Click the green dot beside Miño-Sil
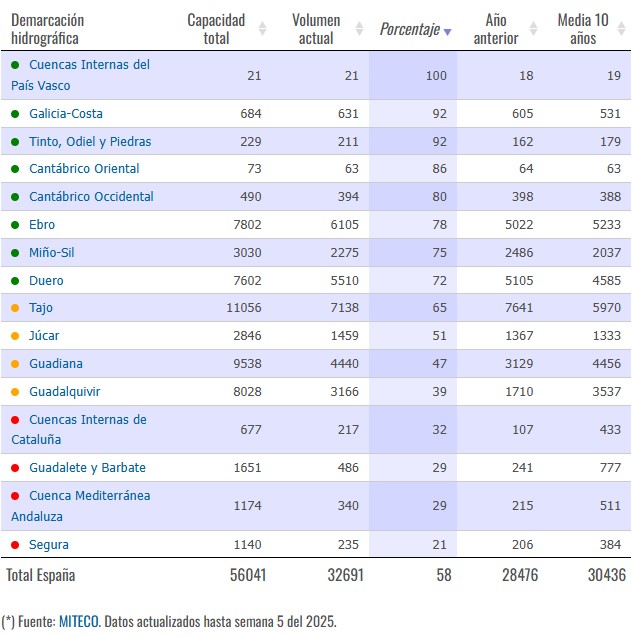633x637 pixels. click(x=15, y=253)
